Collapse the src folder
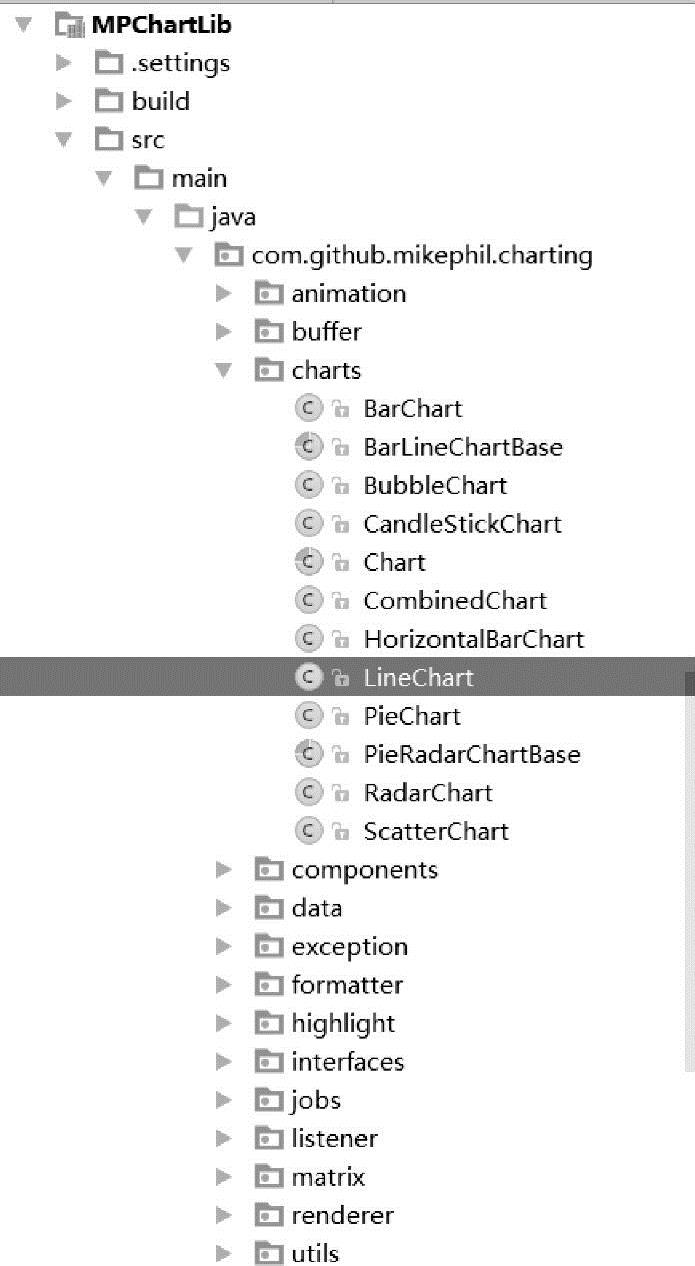 (64, 140)
